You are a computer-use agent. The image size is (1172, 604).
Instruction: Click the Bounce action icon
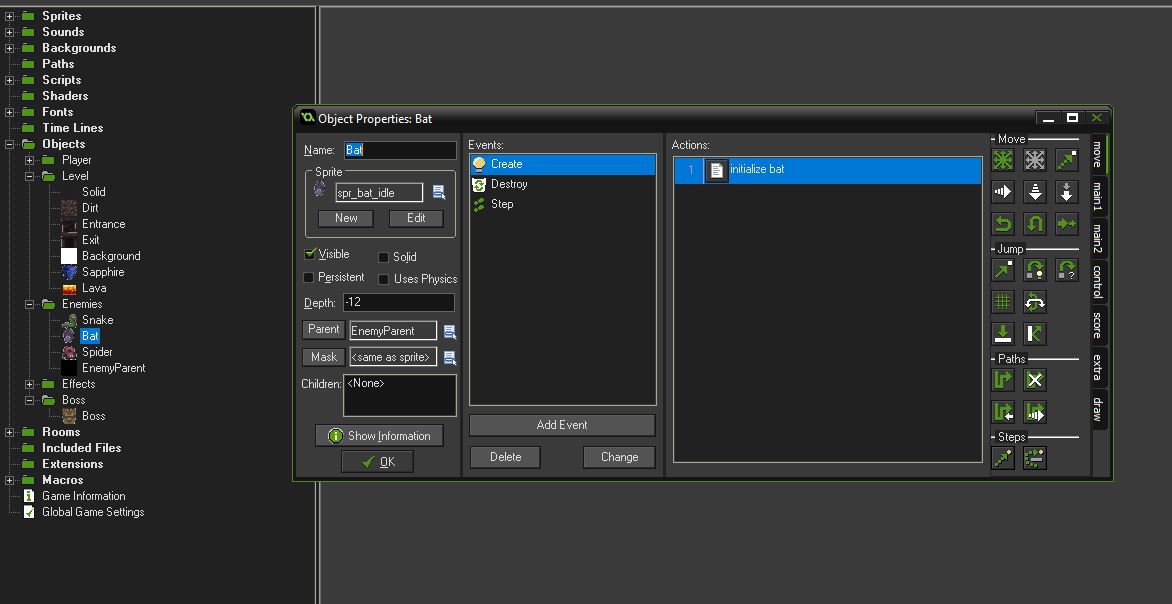tap(1035, 333)
